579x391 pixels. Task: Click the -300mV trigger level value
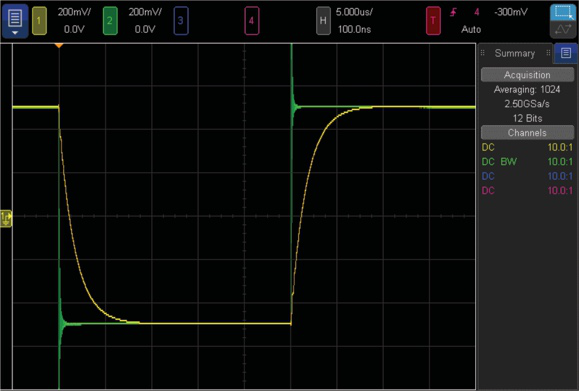[511, 12]
